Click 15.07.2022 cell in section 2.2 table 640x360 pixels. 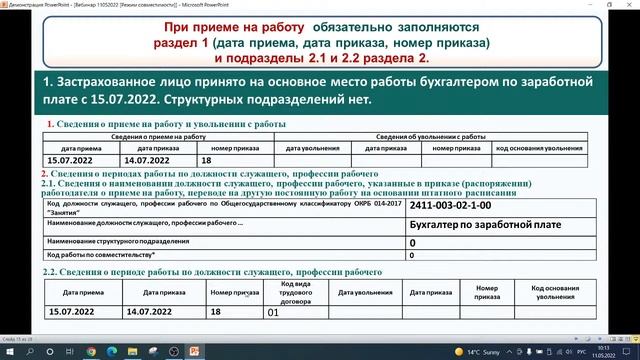tap(83, 312)
